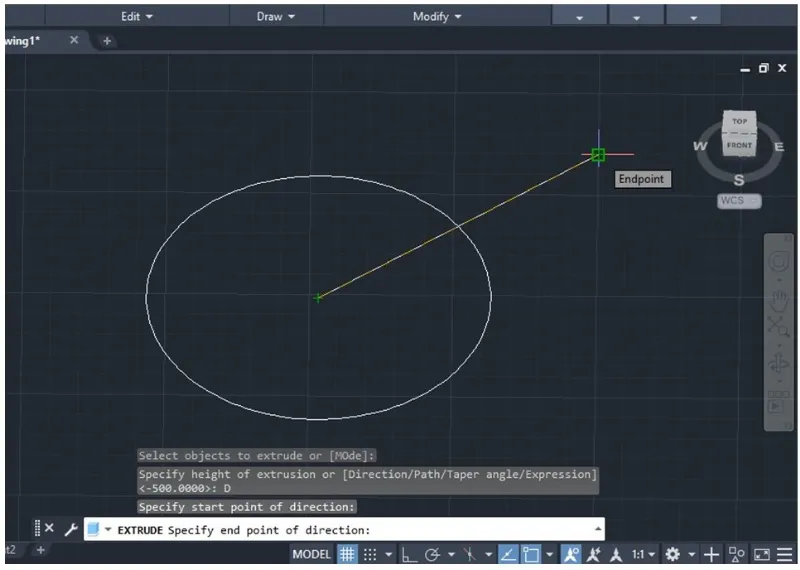Open the Full Navigation Wheel in navigation bar
800x570 pixels.
777,262
